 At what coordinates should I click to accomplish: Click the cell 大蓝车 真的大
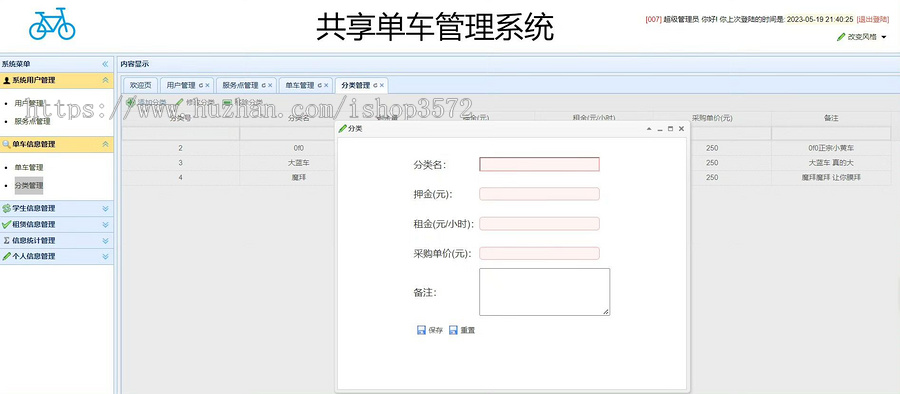coord(831,163)
